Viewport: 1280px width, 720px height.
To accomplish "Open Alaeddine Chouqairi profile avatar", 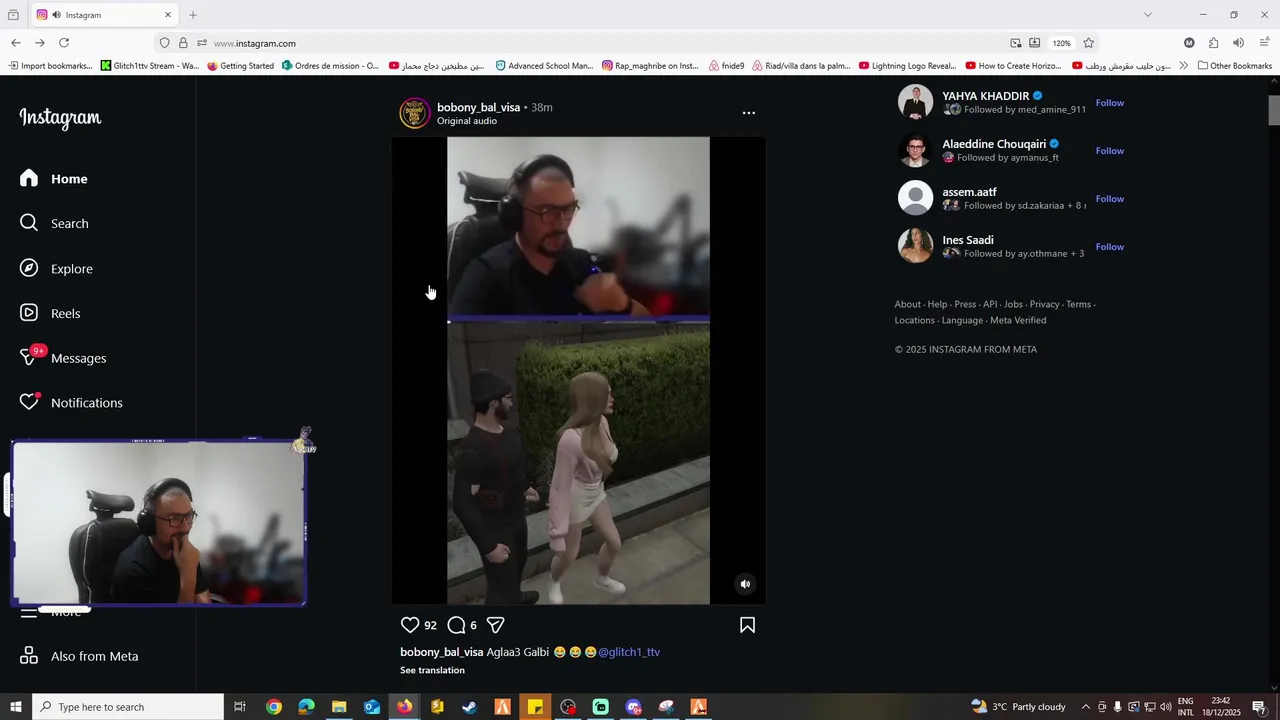I will (915, 150).
